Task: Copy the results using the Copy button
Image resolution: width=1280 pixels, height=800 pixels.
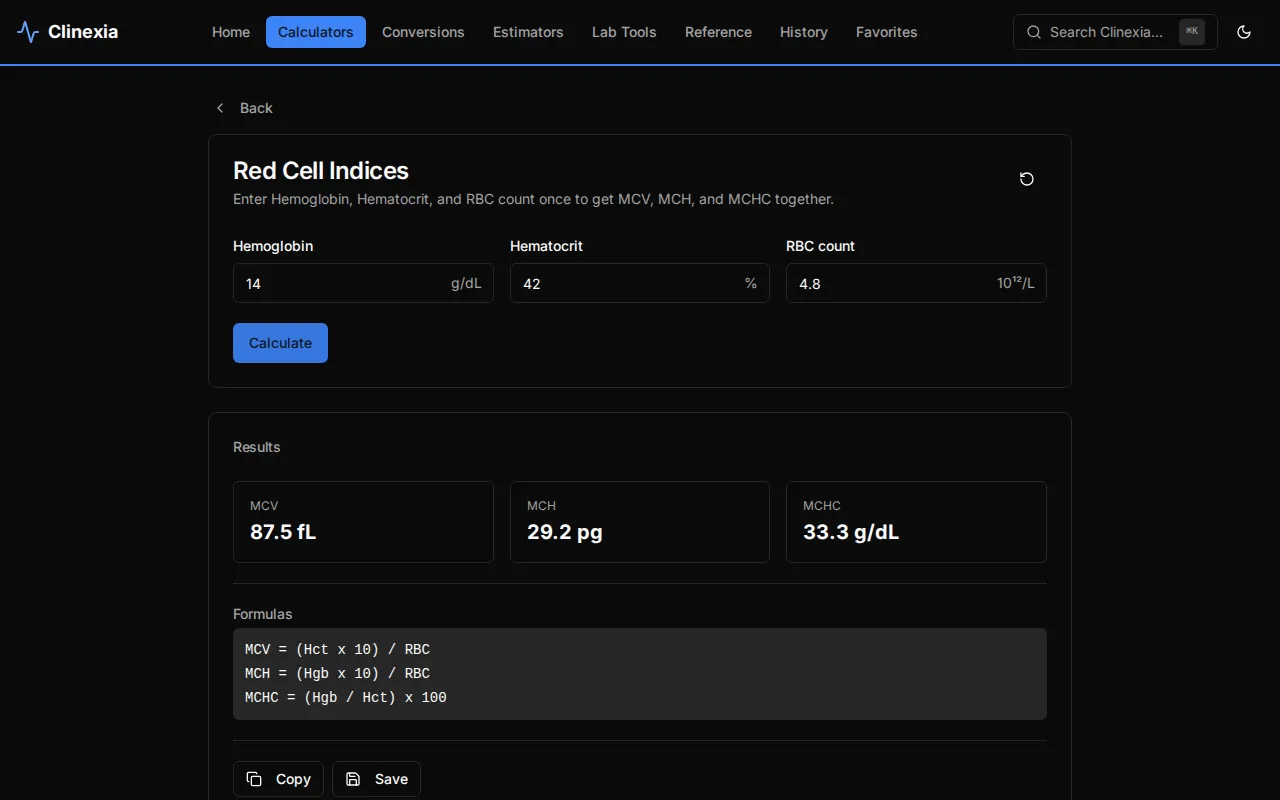Action: (x=278, y=779)
